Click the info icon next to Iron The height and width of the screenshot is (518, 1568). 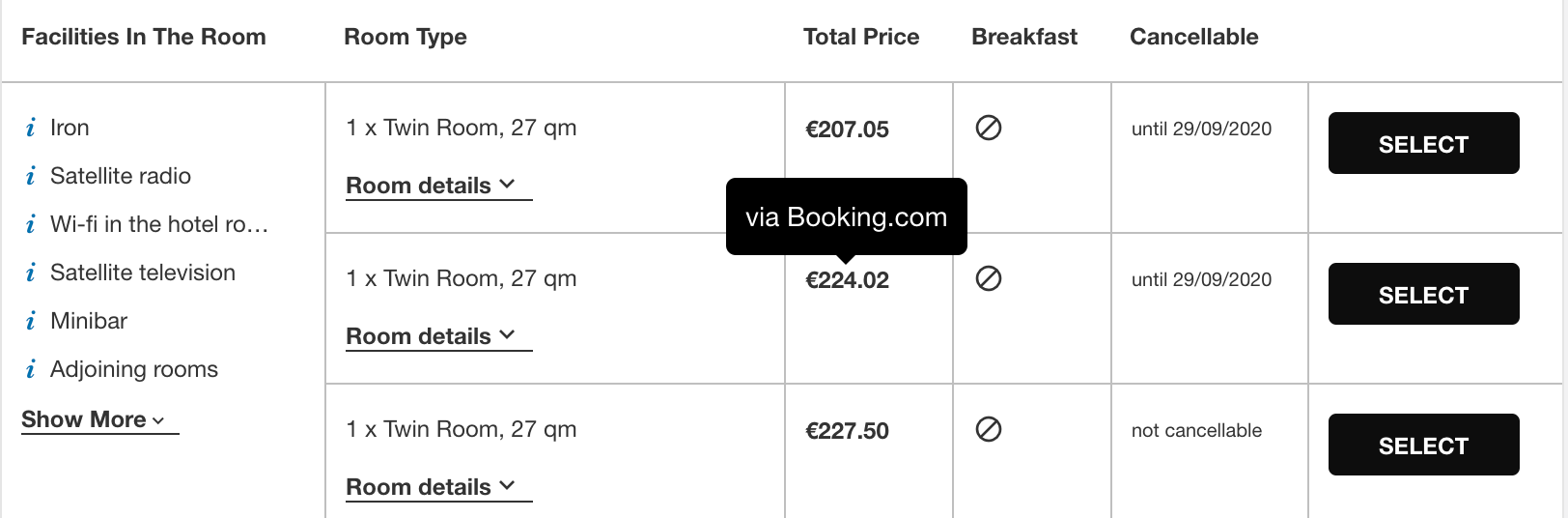31,128
